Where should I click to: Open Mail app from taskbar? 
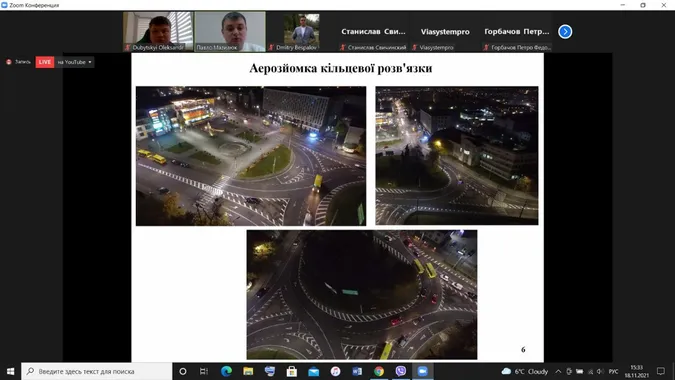click(x=314, y=371)
